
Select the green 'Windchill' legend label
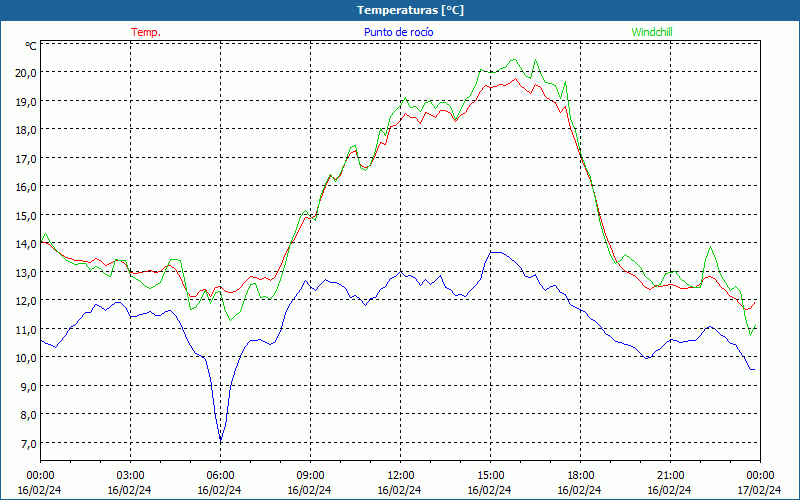point(652,32)
